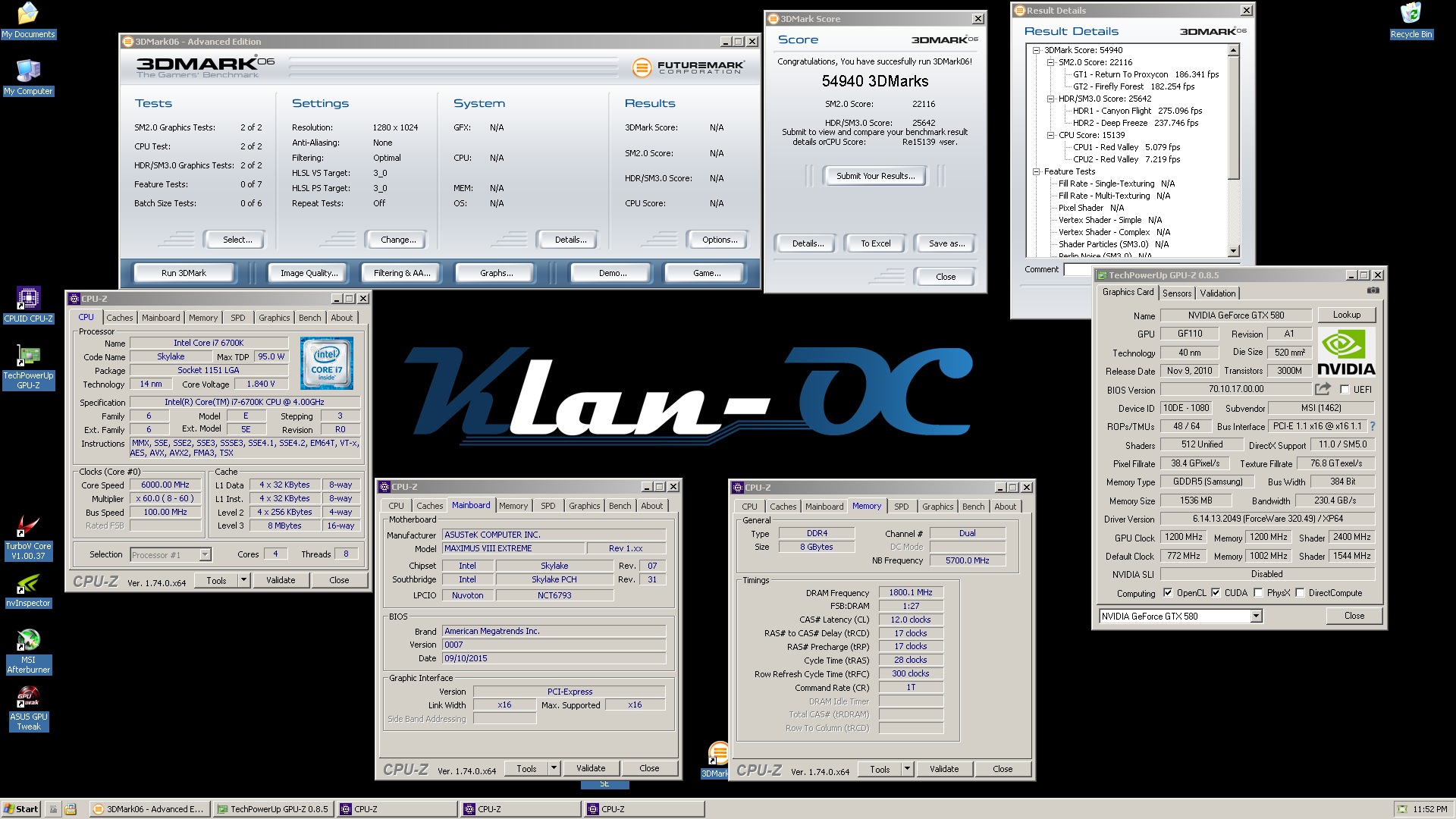Screen dimensions: 1456x819
Task: Switch to Bench tab in CPU-Z Memory window
Action: [973, 507]
